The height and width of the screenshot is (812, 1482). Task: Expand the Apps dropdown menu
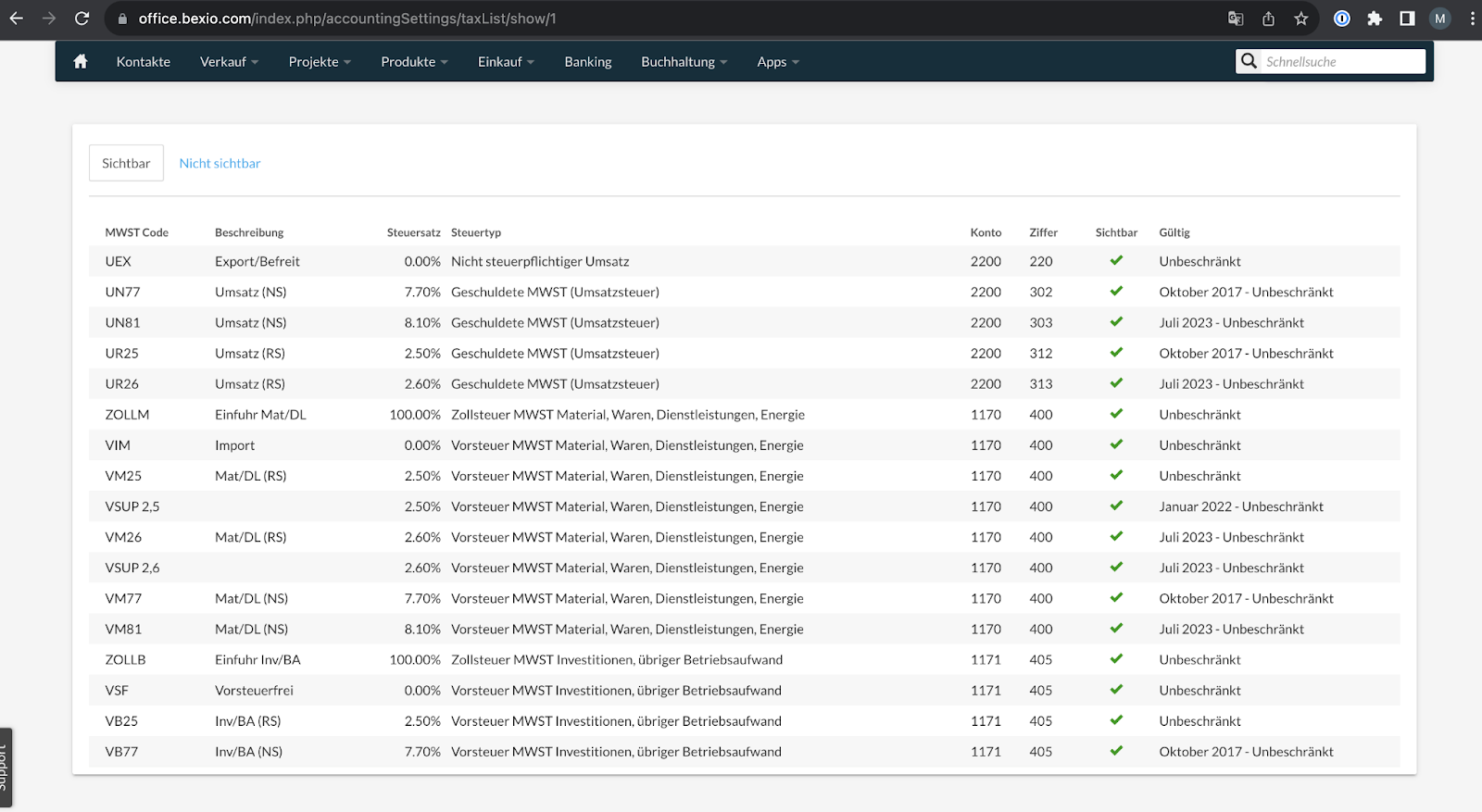[x=777, y=62]
